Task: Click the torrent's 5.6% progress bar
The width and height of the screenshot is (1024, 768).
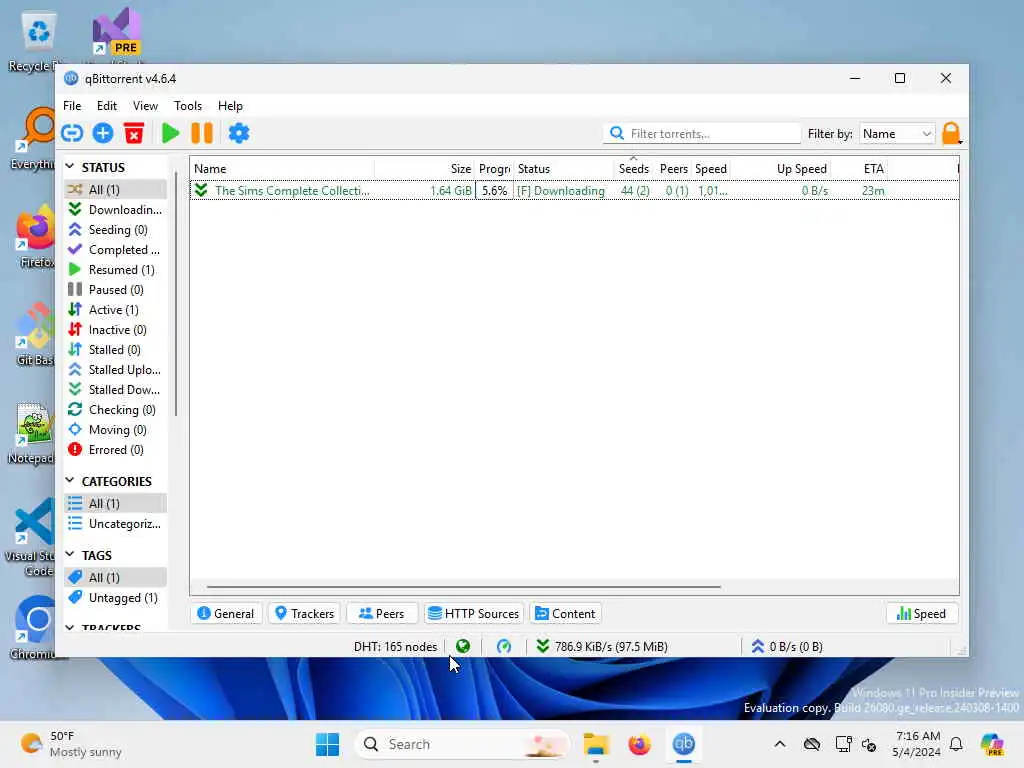Action: click(494, 191)
